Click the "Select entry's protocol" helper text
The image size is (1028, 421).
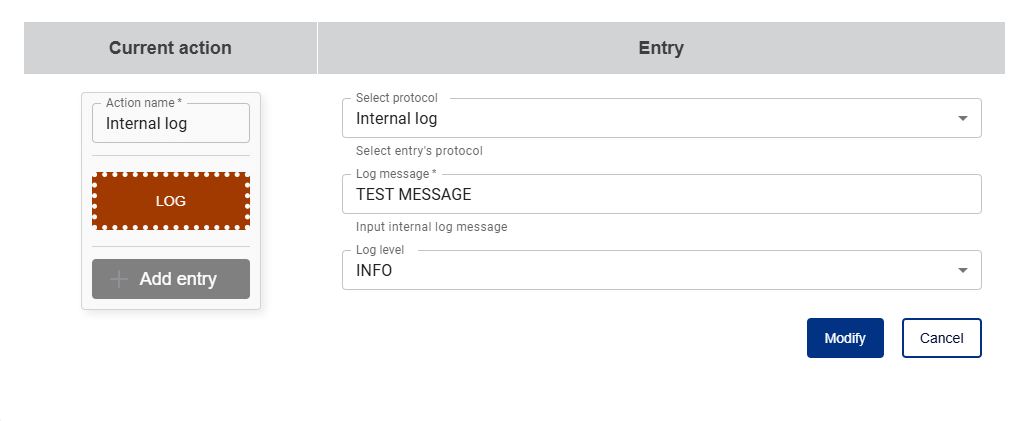[x=419, y=151]
